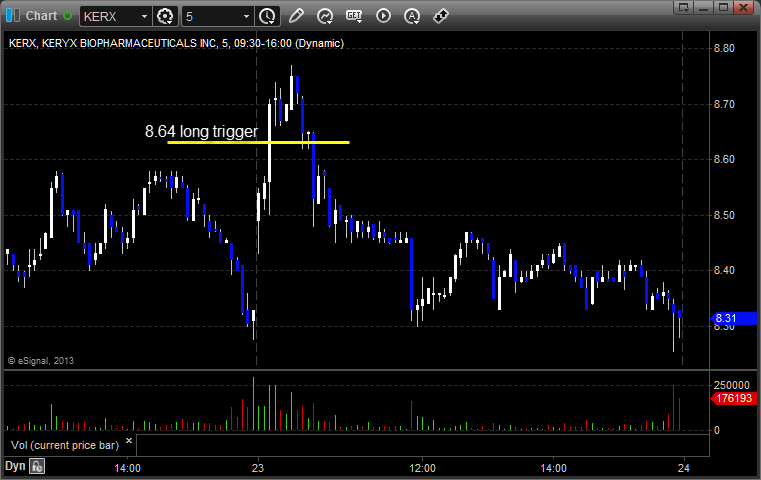Open the window options icon in the title bar
Viewport: 761px width, 480px height.
[x=684, y=7]
